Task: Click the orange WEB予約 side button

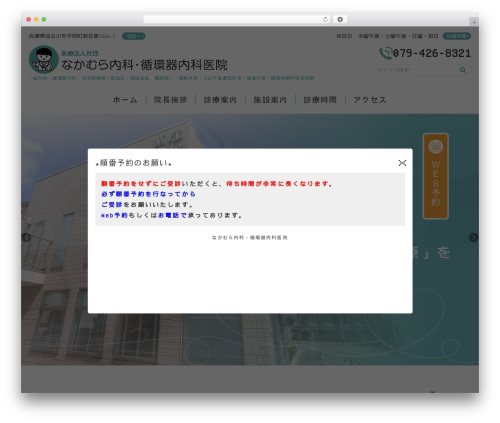Action: click(435, 176)
